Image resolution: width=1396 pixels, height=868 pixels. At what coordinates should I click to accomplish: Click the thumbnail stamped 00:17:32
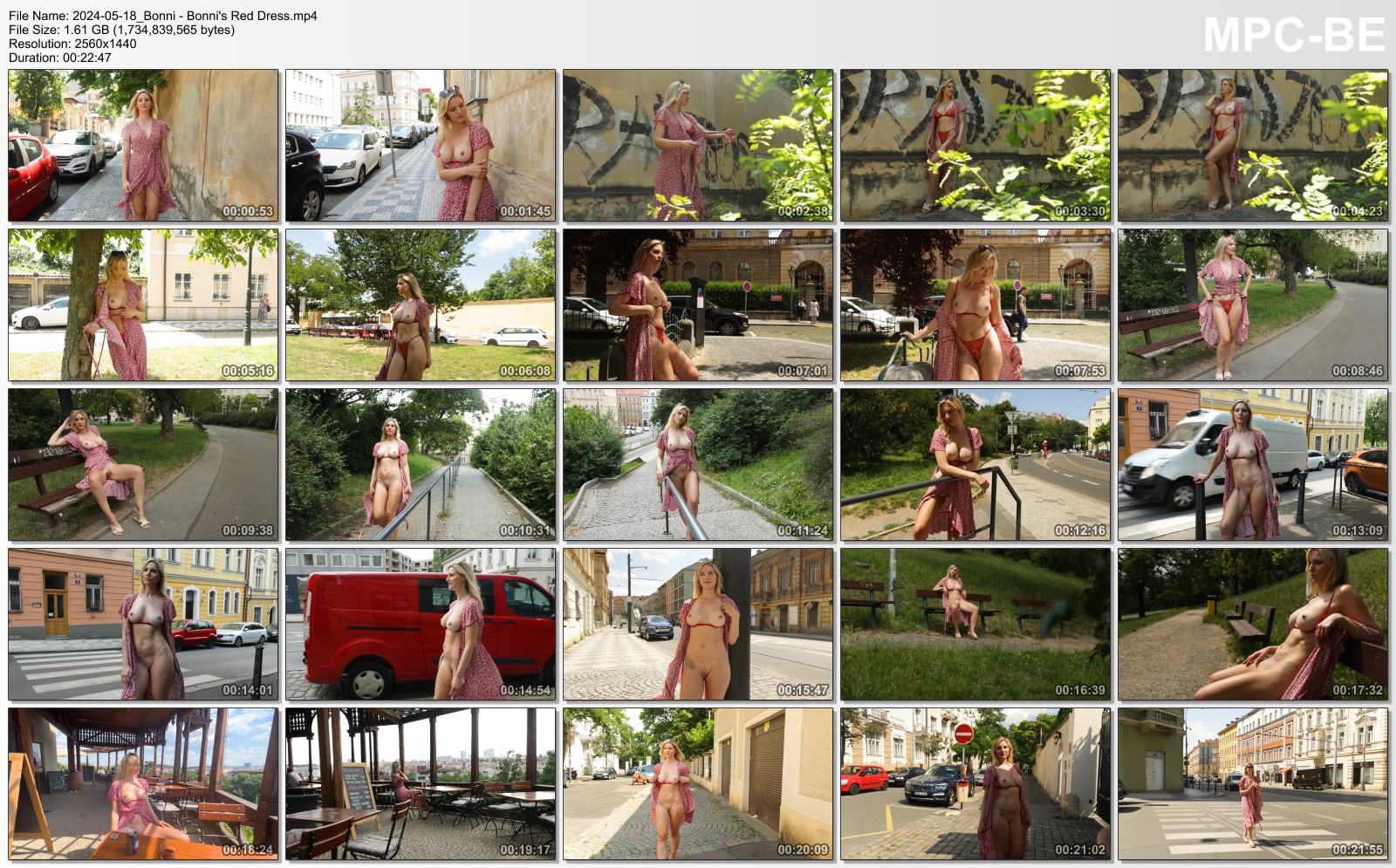1253,625
